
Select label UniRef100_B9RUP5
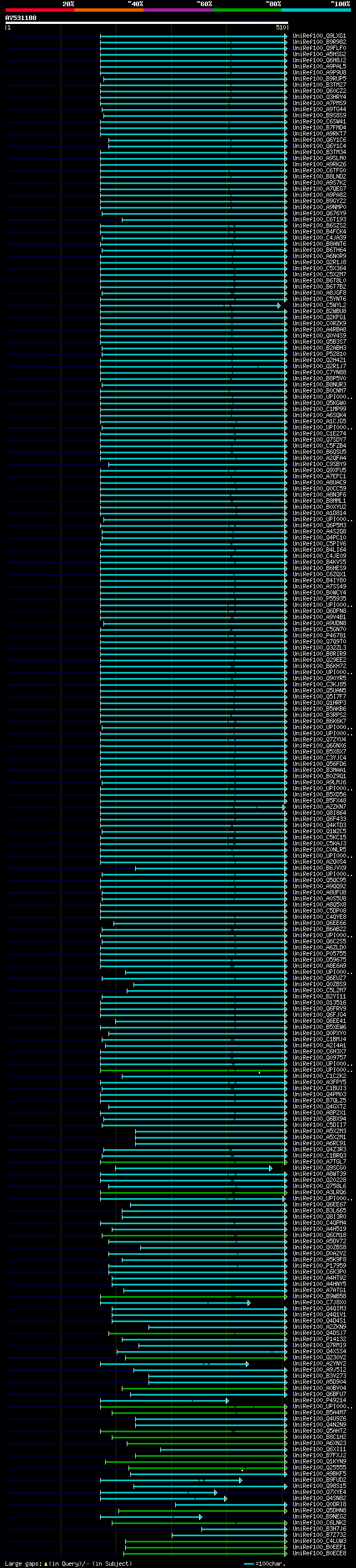click(319, 78)
